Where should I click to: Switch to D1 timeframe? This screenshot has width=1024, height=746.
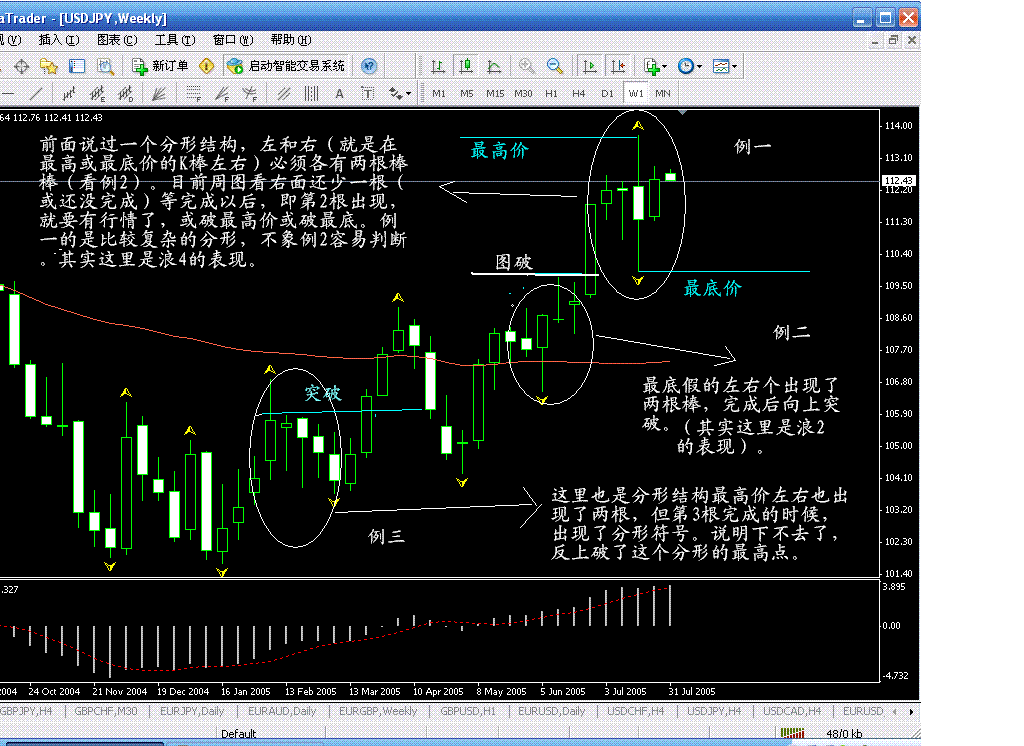(x=607, y=93)
